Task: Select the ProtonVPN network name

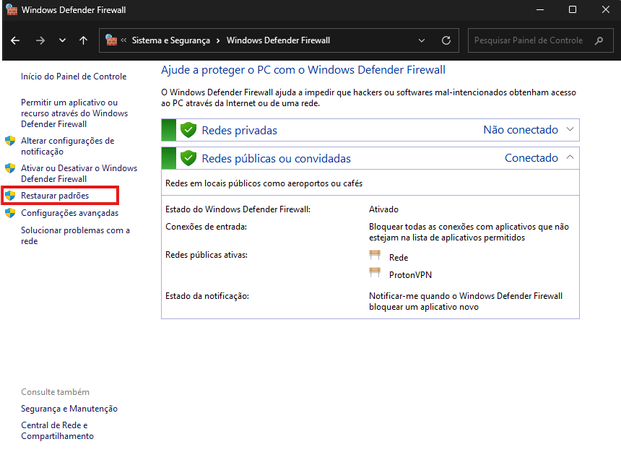Action: (x=410, y=275)
